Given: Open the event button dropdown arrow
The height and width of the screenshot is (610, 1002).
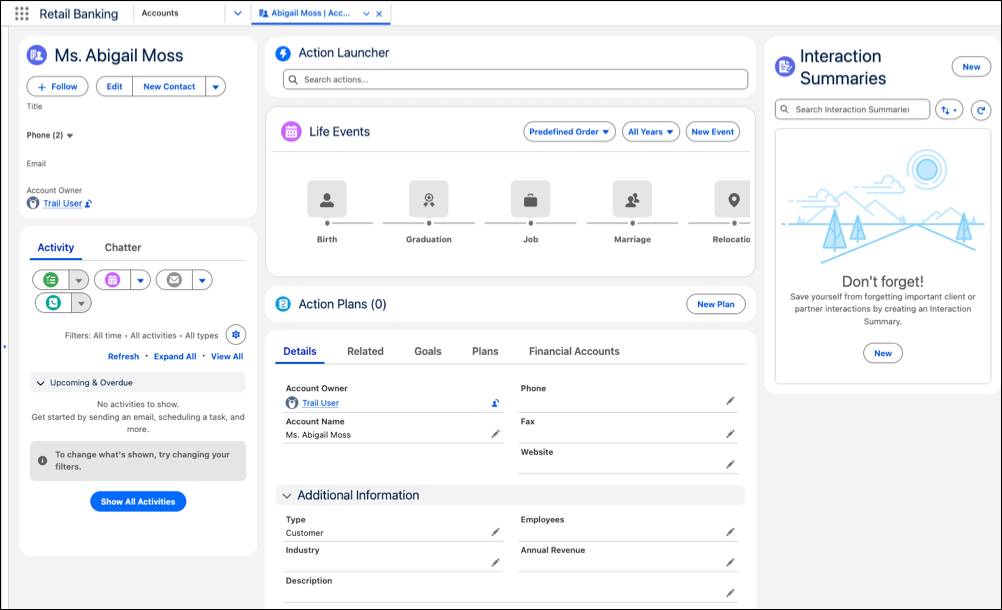Looking at the screenshot, I should 141,280.
